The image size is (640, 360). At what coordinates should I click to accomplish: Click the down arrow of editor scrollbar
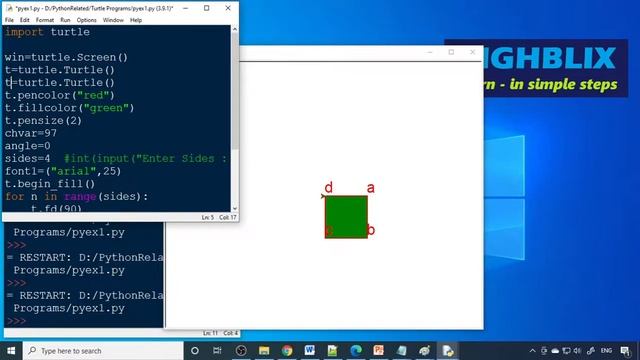click(234, 208)
